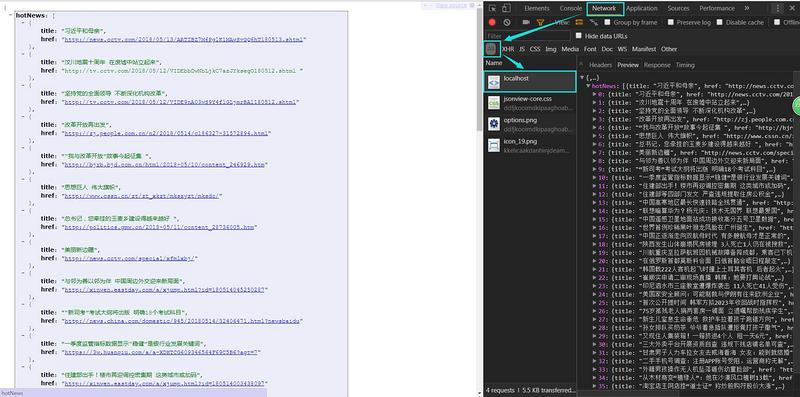
Task: Enable the Group by frame checkbox
Action: pos(607,22)
